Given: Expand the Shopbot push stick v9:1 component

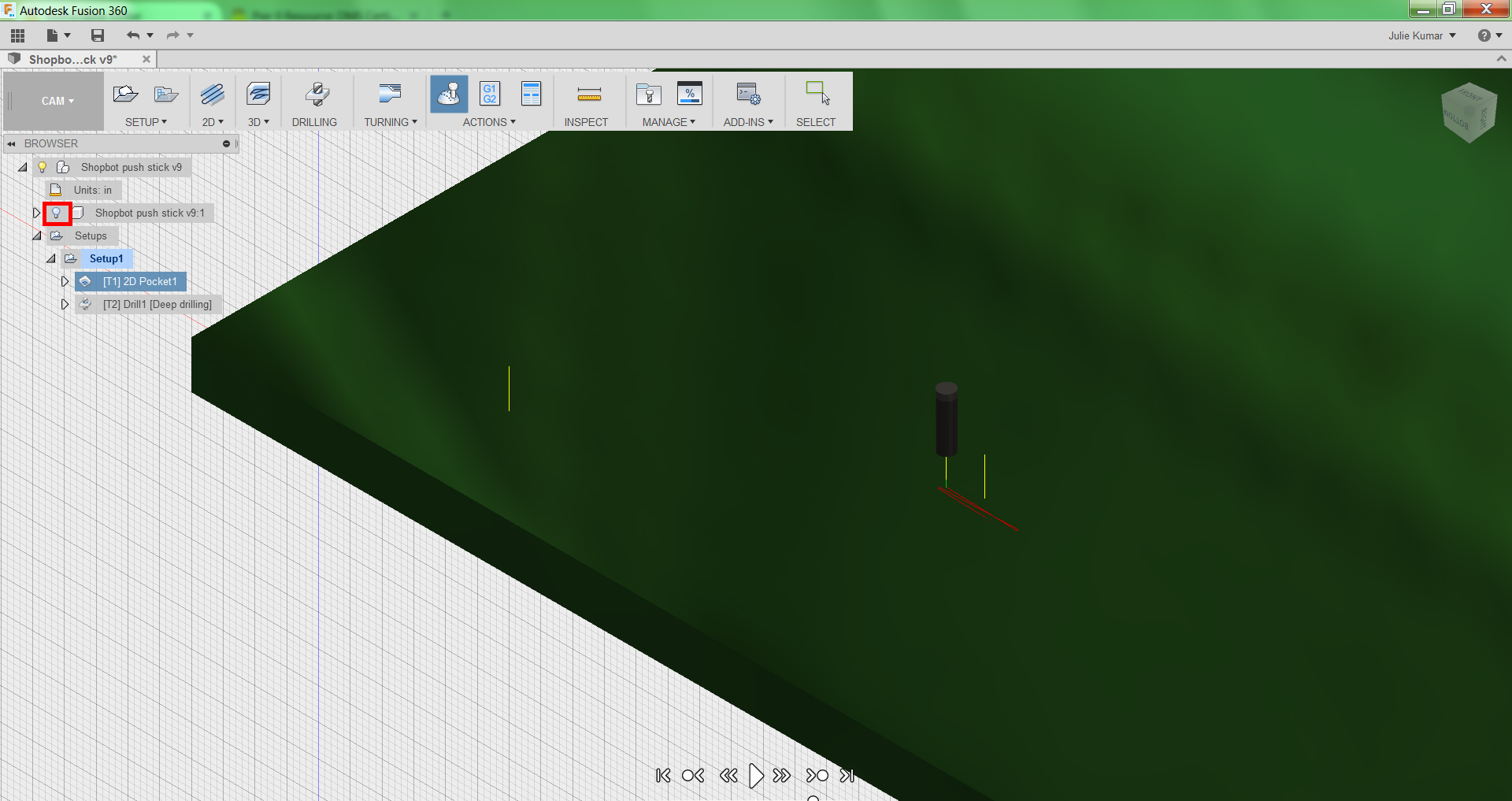Looking at the screenshot, I should tap(36, 213).
